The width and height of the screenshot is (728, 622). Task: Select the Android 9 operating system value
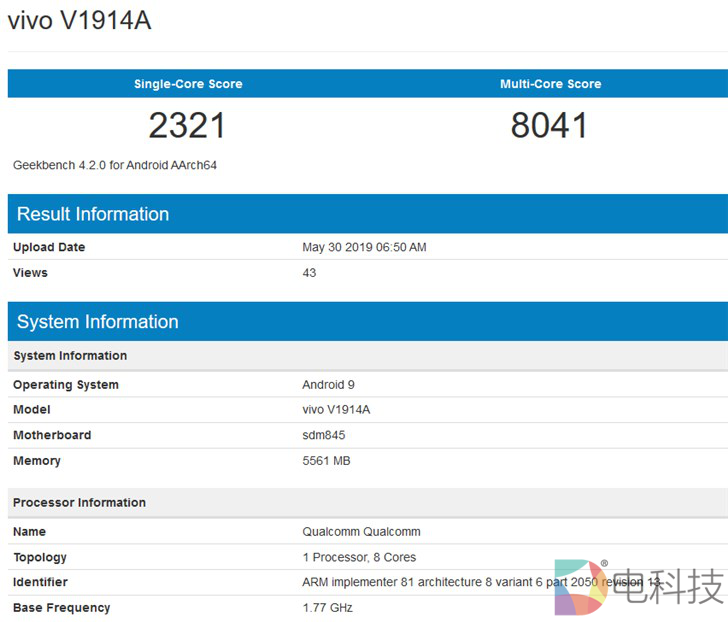[x=328, y=385]
